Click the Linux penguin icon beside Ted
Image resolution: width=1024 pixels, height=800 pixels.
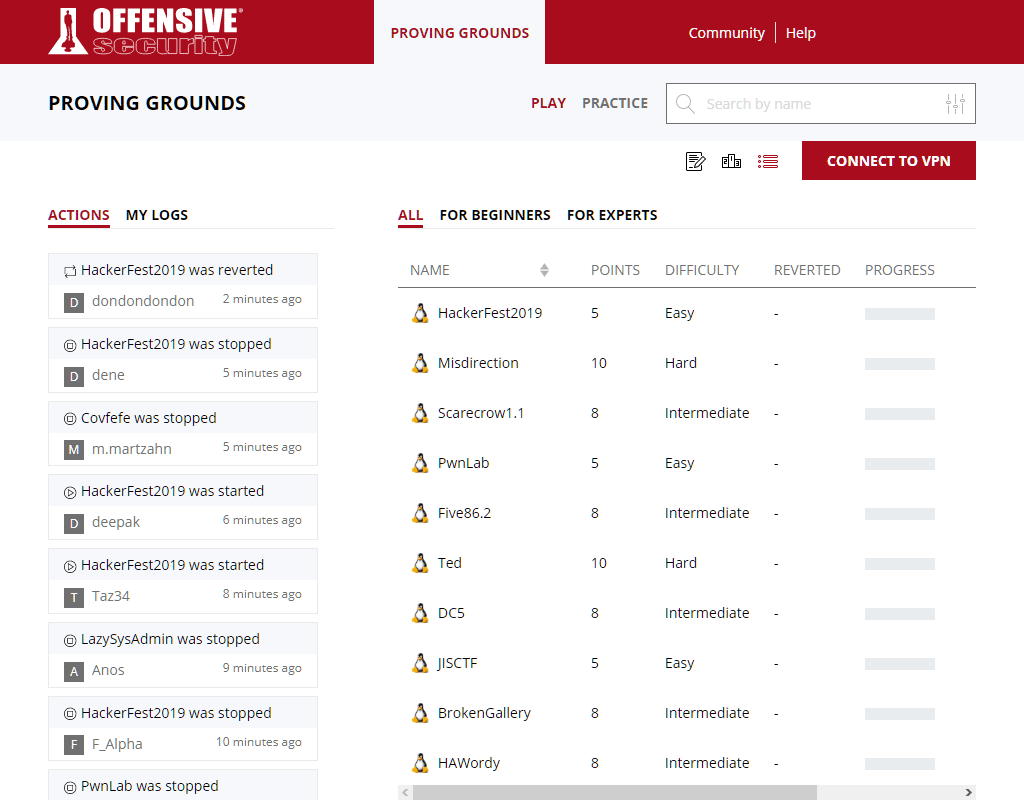pos(421,563)
